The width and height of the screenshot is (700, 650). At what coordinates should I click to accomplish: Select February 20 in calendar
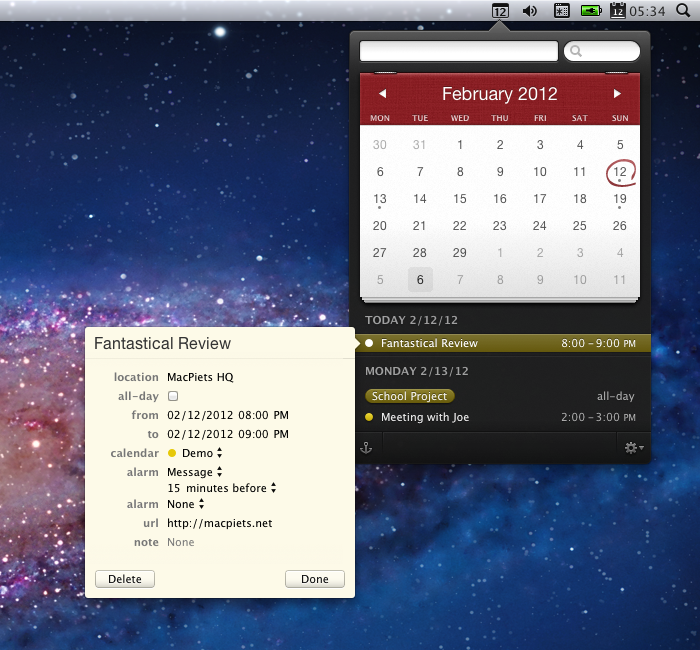pyautogui.click(x=379, y=225)
